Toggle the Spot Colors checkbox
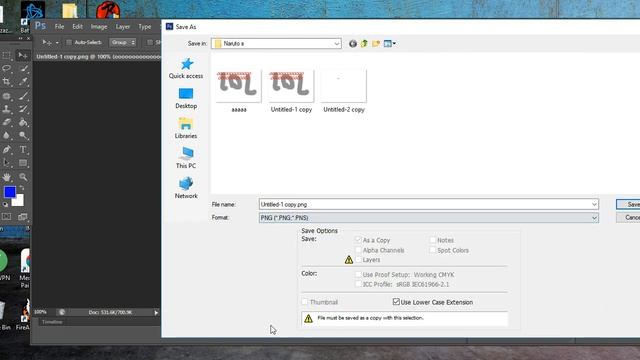The width and height of the screenshot is (640, 360). click(433, 250)
